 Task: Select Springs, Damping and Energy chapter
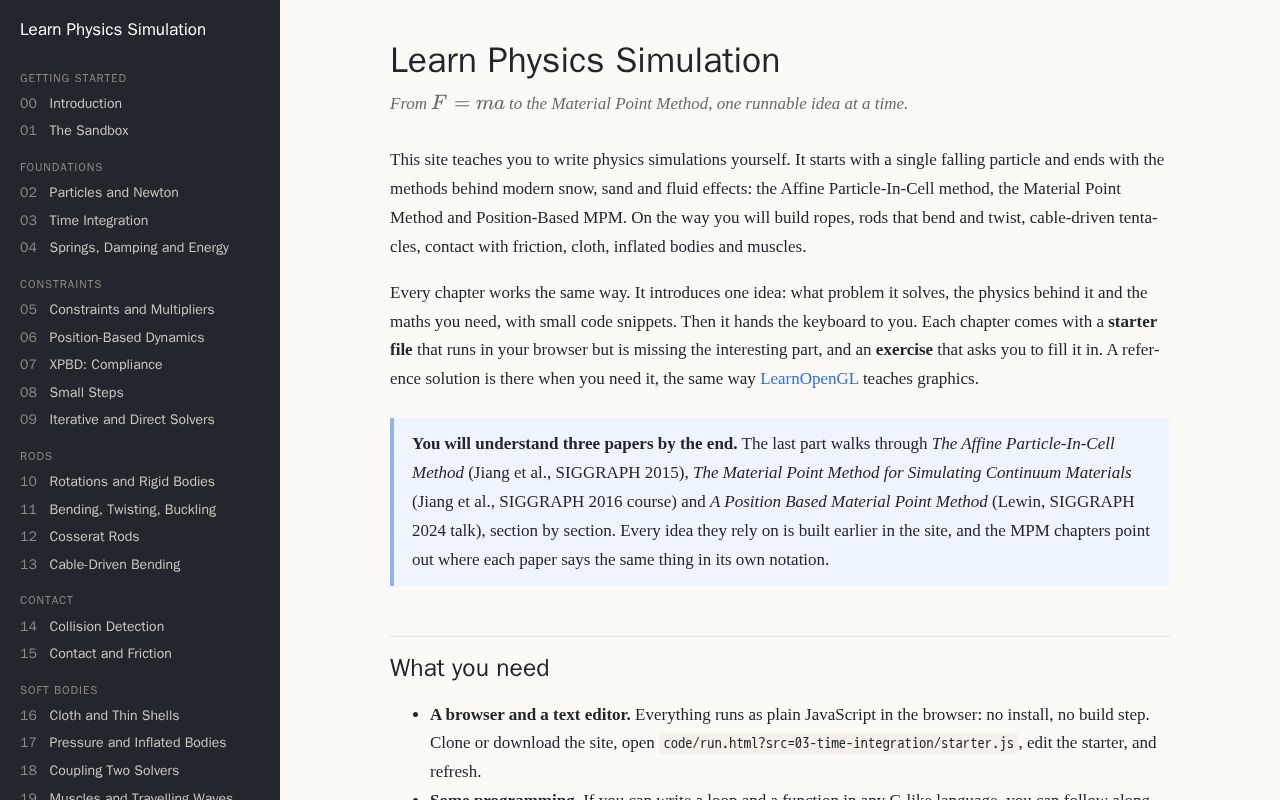124,248
